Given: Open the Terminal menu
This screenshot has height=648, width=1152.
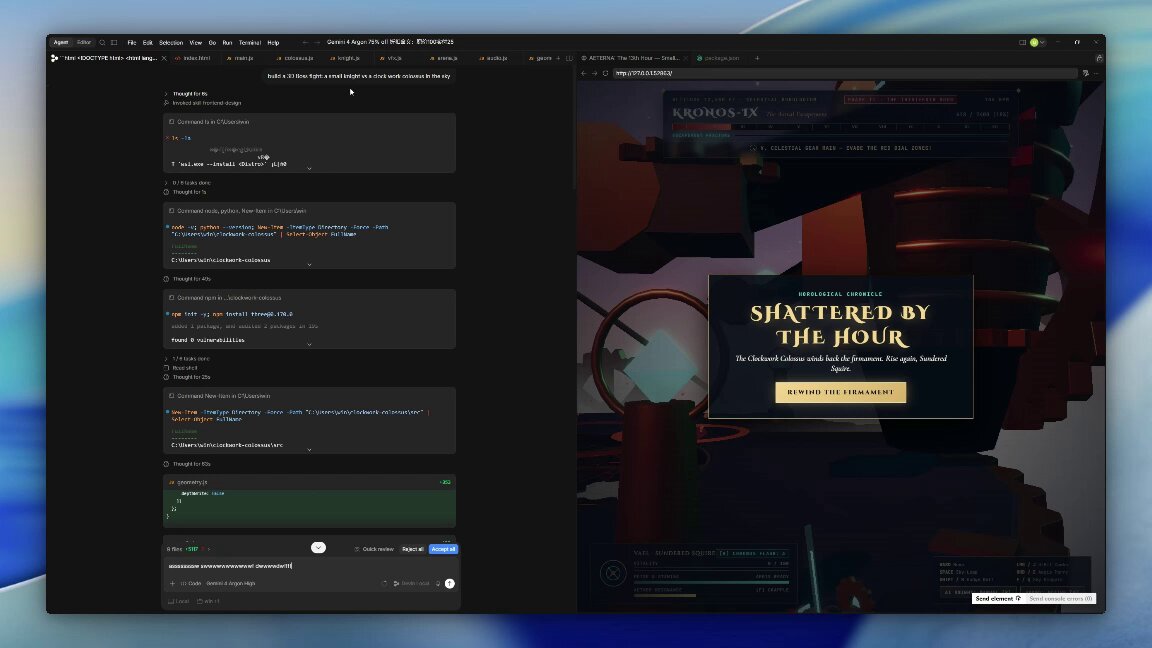Looking at the screenshot, I should tap(250, 43).
